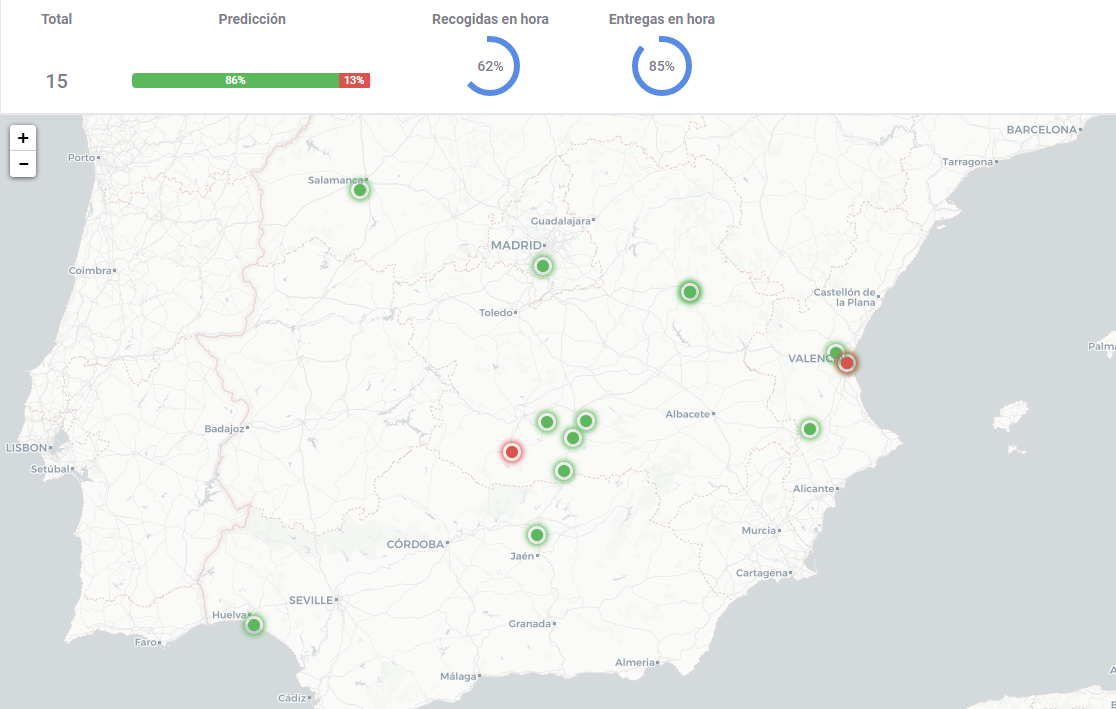Click the green 86% prediction bar segment
Screen dimensions: 1116x709
coord(235,81)
